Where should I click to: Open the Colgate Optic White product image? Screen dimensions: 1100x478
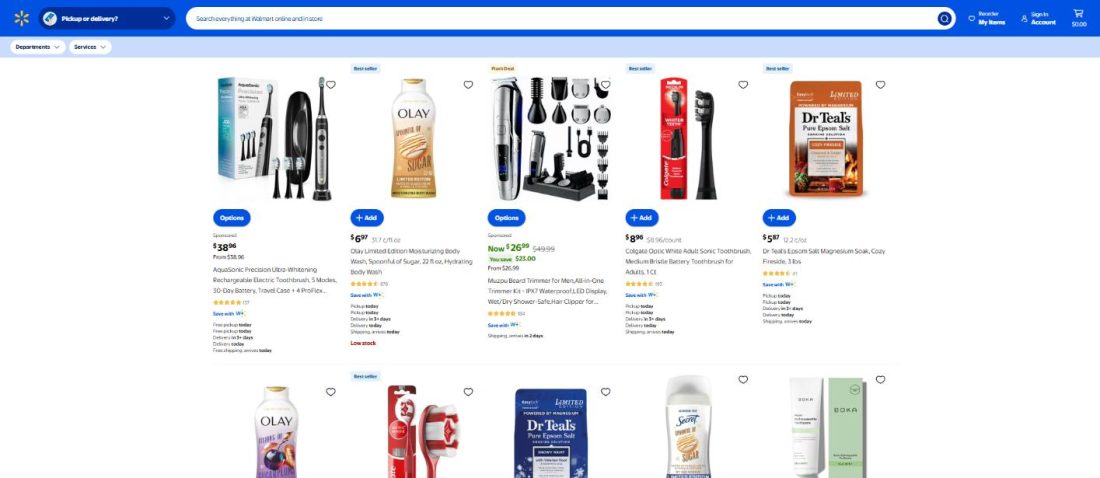(689, 138)
